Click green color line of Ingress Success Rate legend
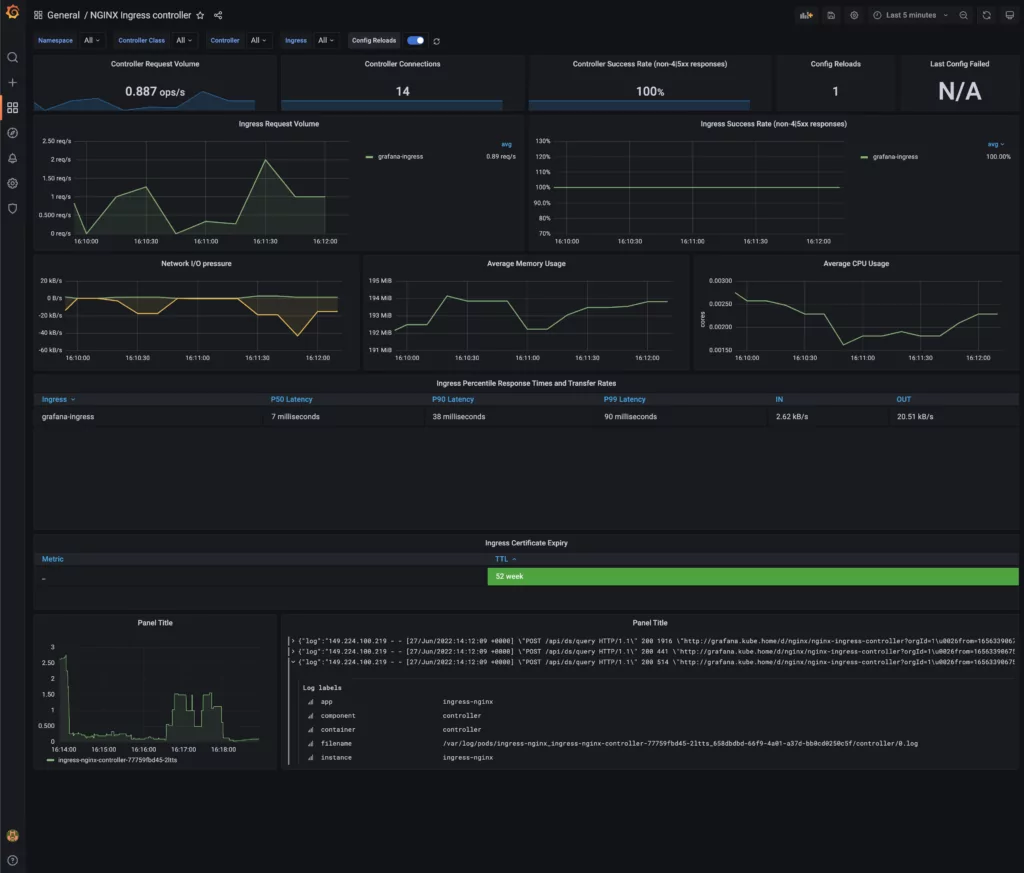Image resolution: width=1024 pixels, height=873 pixels. tap(864, 157)
